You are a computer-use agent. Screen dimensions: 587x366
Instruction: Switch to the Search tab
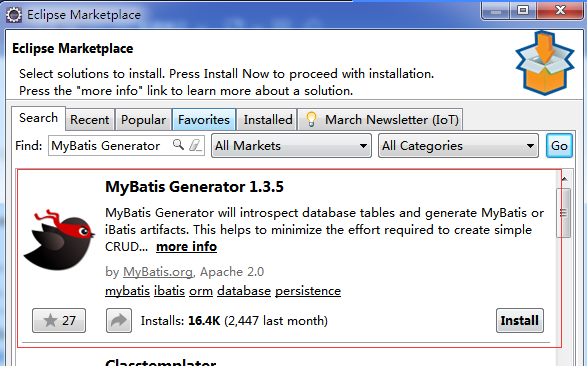click(39, 118)
